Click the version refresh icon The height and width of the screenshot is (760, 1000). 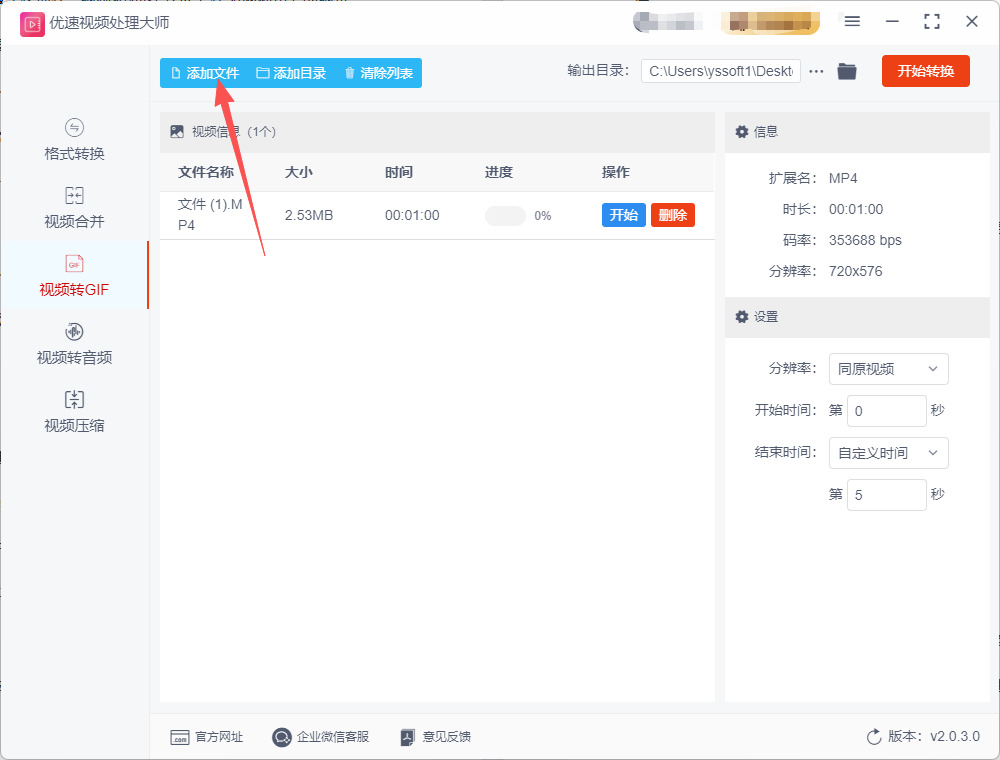click(874, 737)
